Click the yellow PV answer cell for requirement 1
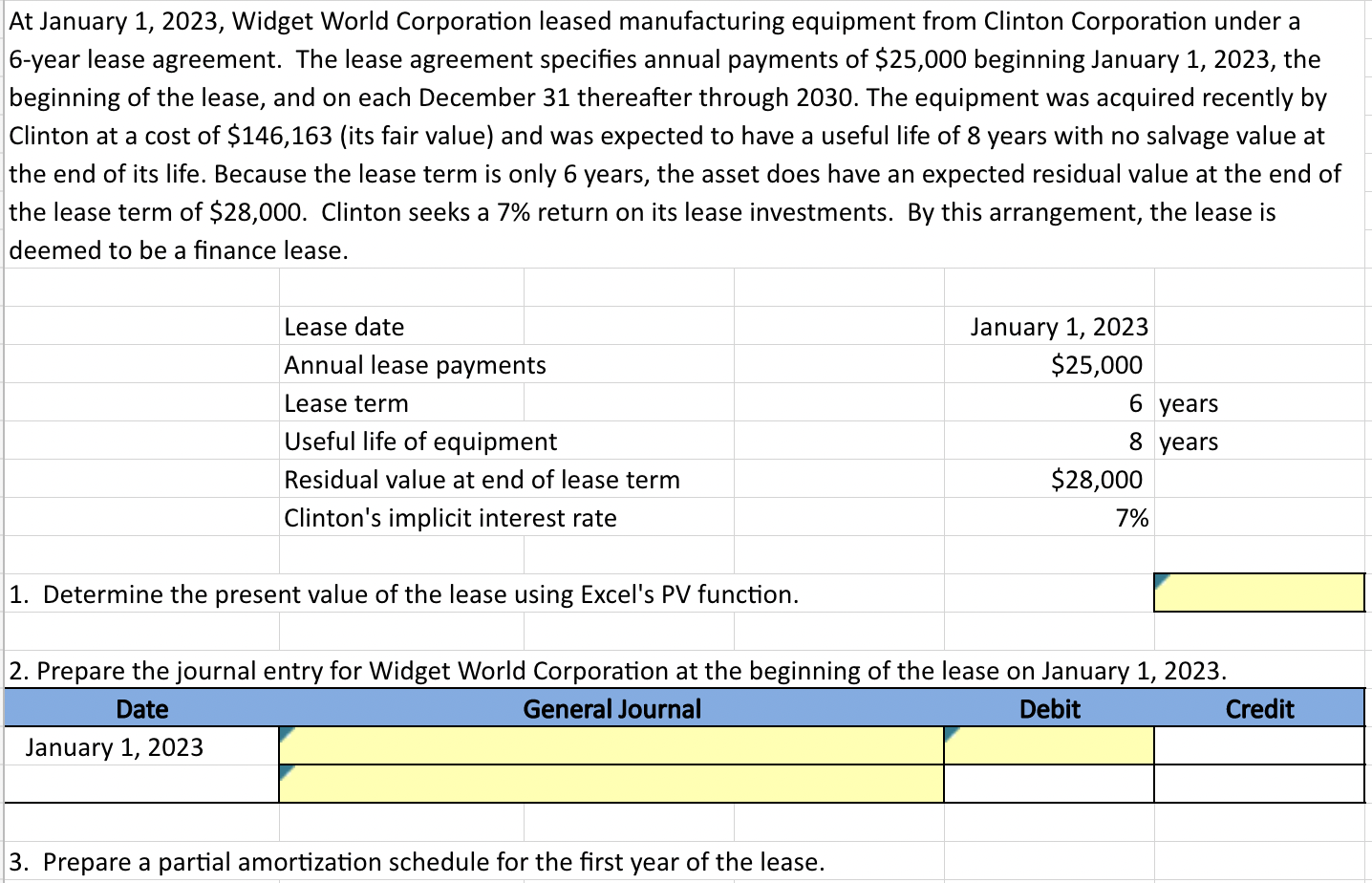Screen dimensions: 1372x883 click(x=1257, y=592)
